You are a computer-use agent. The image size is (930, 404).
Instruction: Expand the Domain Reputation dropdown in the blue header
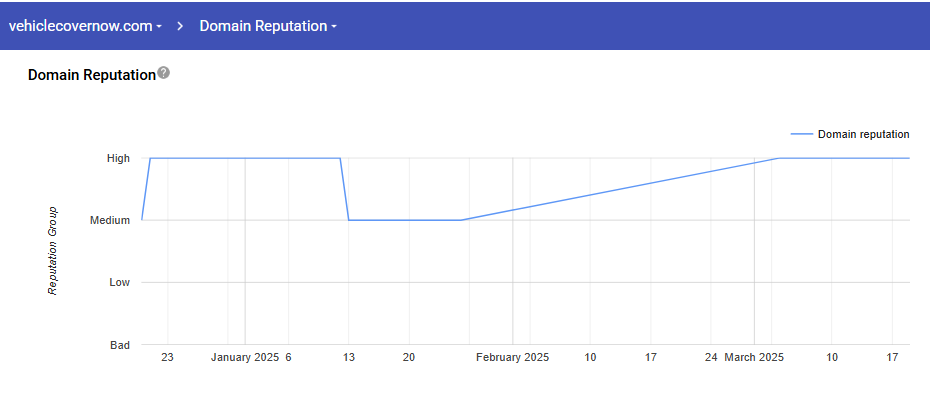[x=268, y=26]
